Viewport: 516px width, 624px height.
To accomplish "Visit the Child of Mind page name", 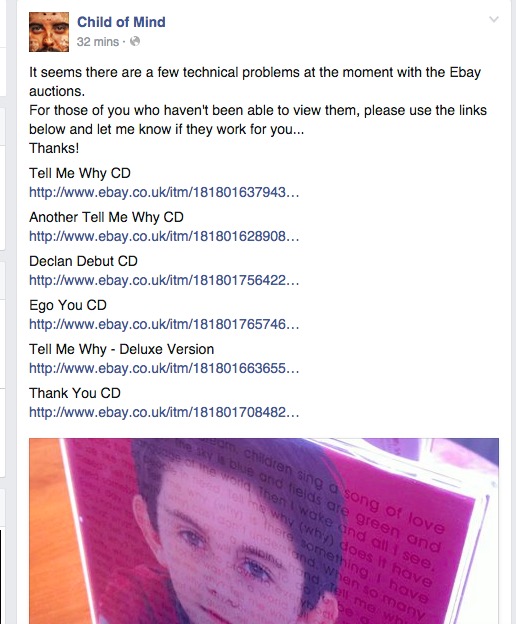I will point(121,22).
